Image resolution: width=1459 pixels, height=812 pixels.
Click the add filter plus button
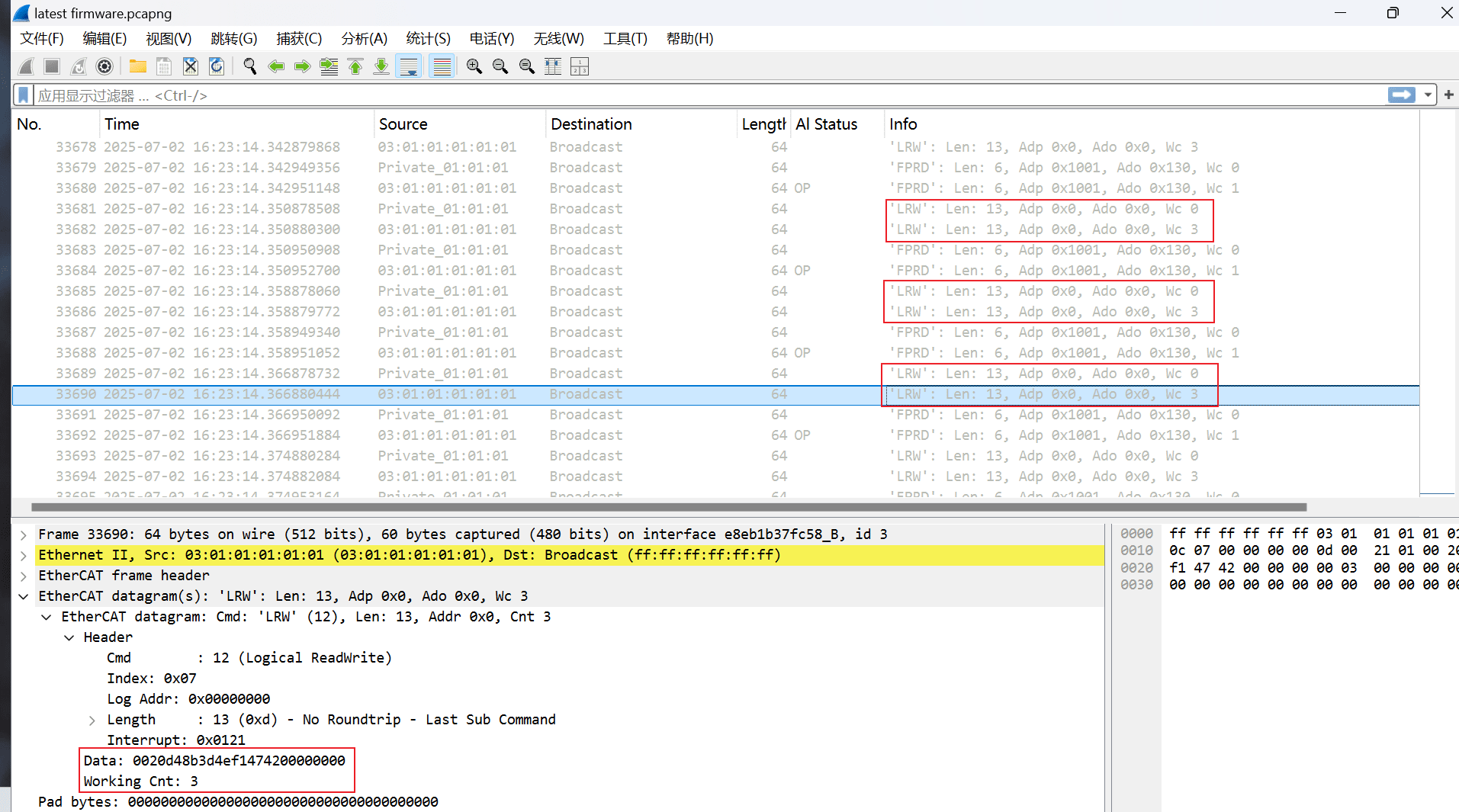click(x=1449, y=95)
